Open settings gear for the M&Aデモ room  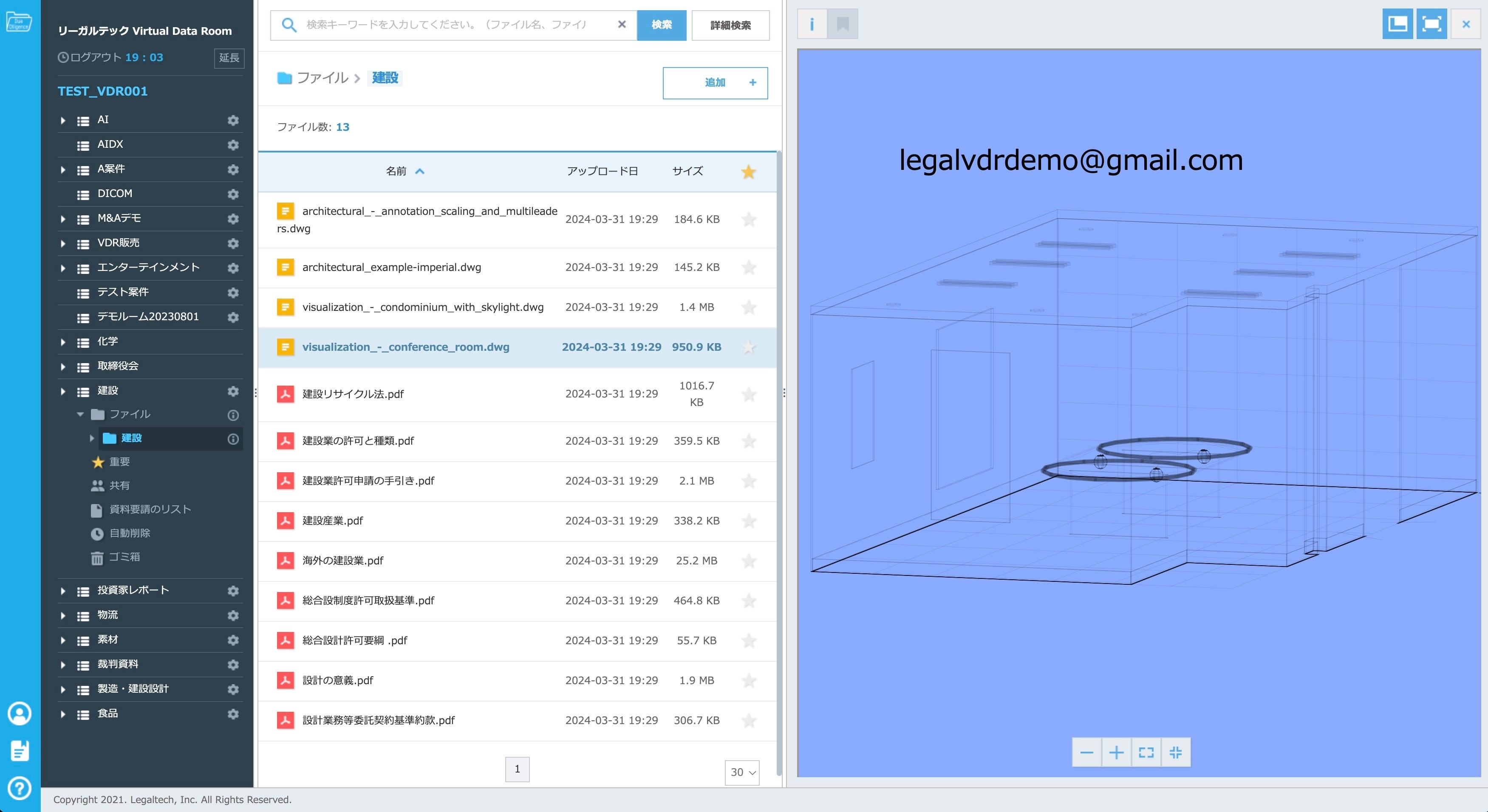(x=233, y=219)
